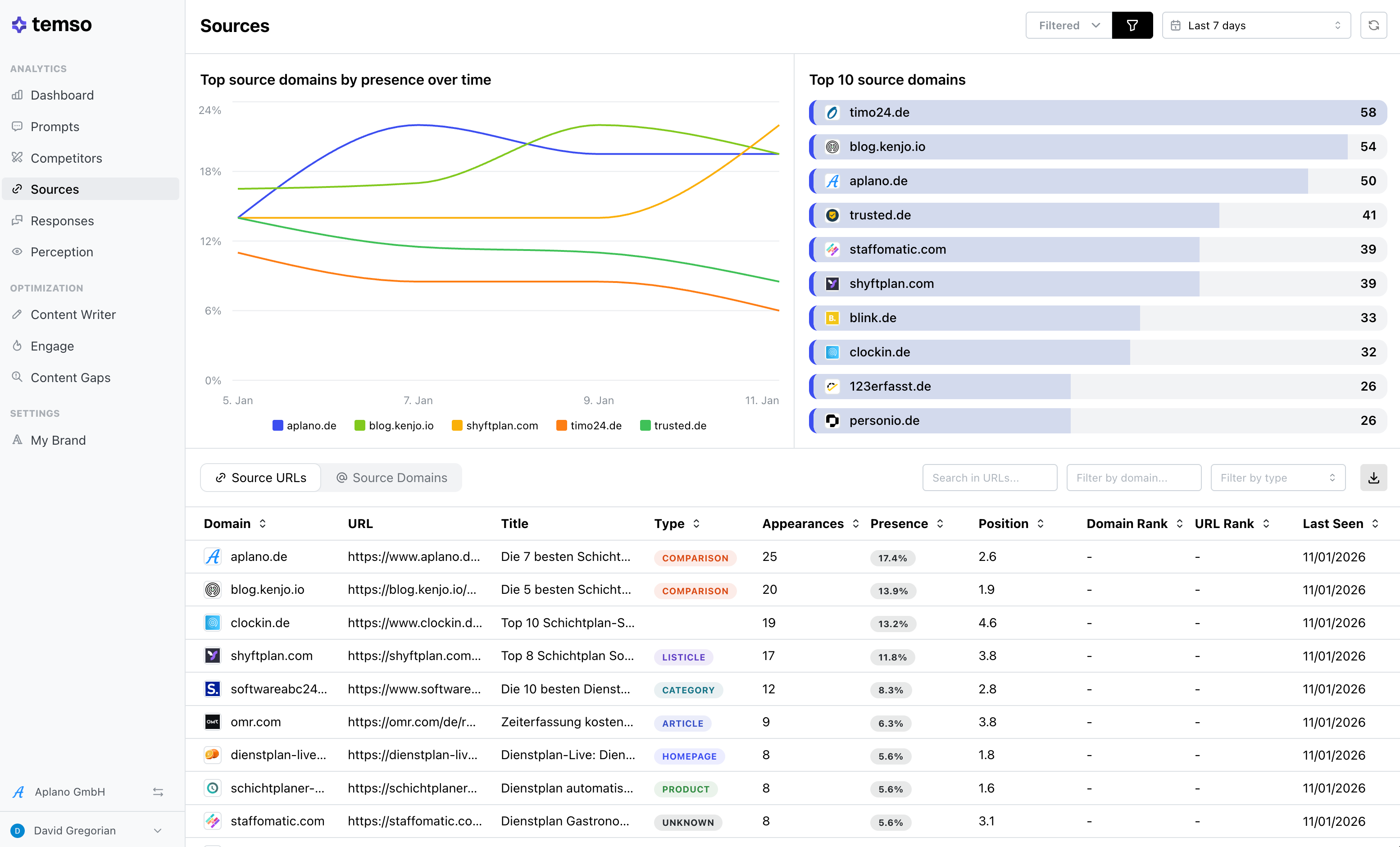Click the black filter funnel icon

[x=1132, y=26]
